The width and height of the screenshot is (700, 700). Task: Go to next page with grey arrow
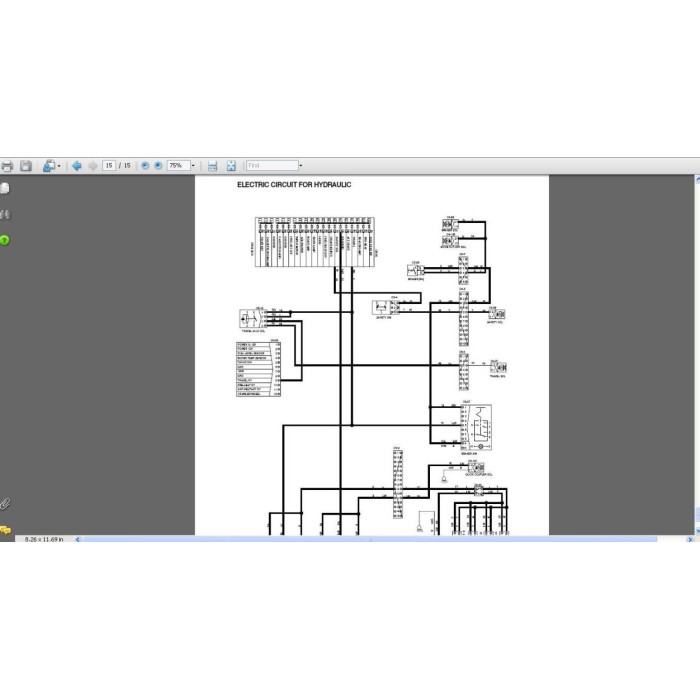[93, 166]
